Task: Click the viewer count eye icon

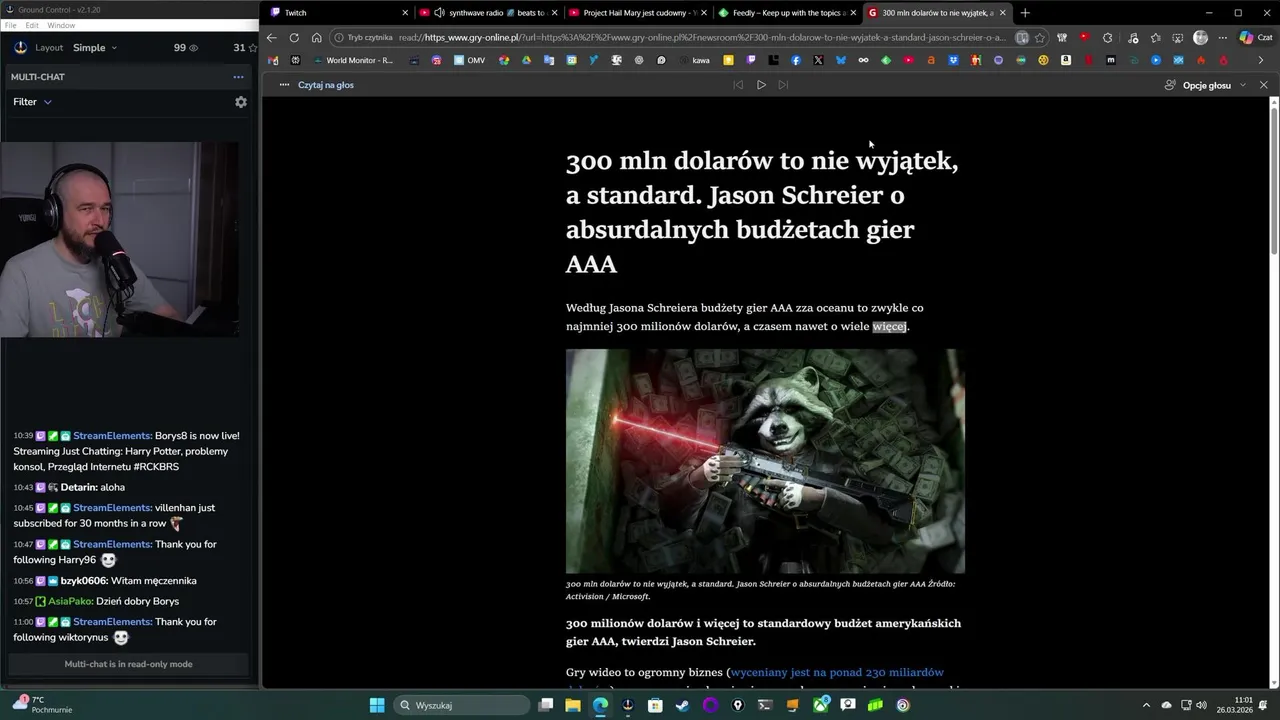Action: [x=194, y=48]
